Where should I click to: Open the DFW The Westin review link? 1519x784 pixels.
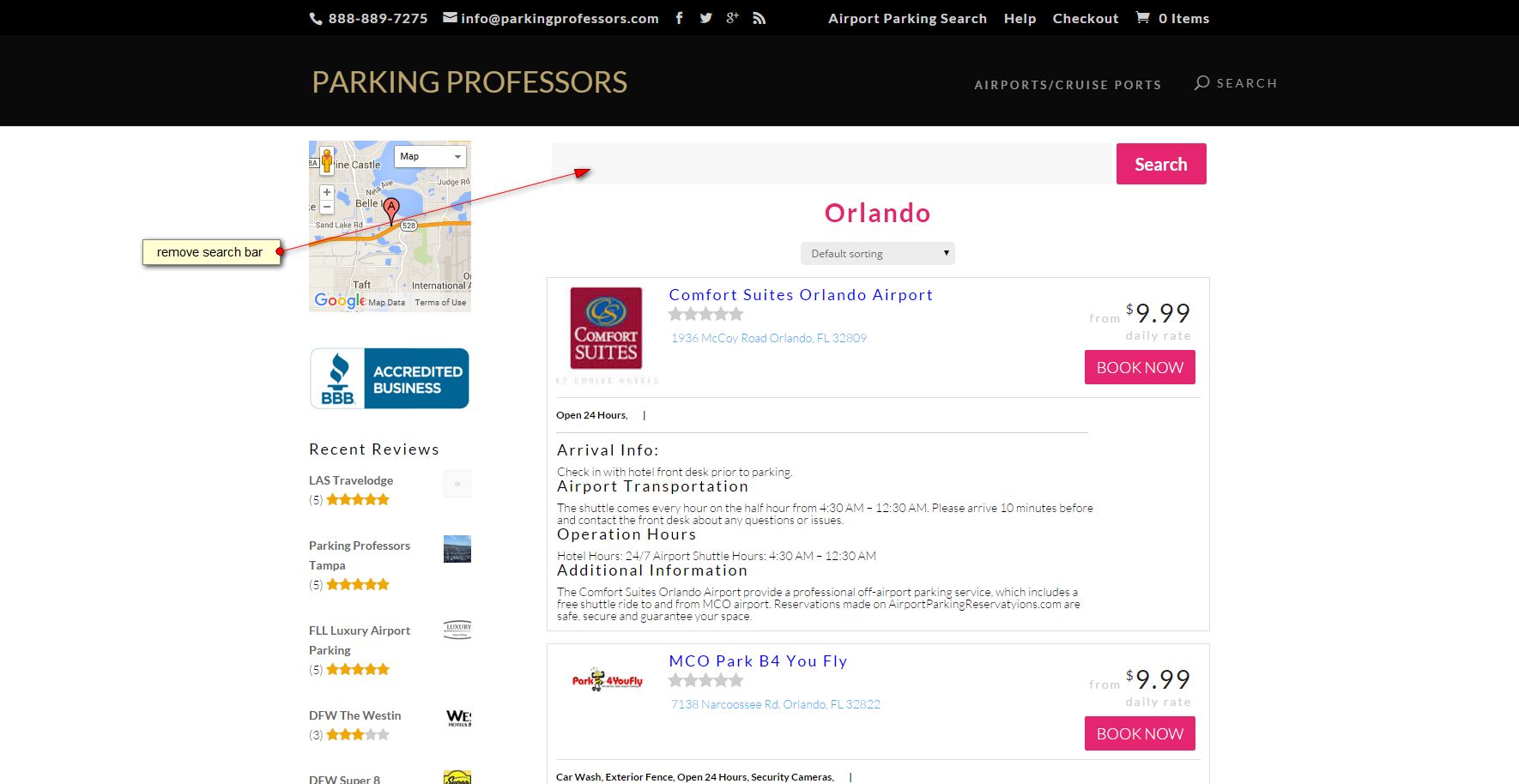click(355, 715)
